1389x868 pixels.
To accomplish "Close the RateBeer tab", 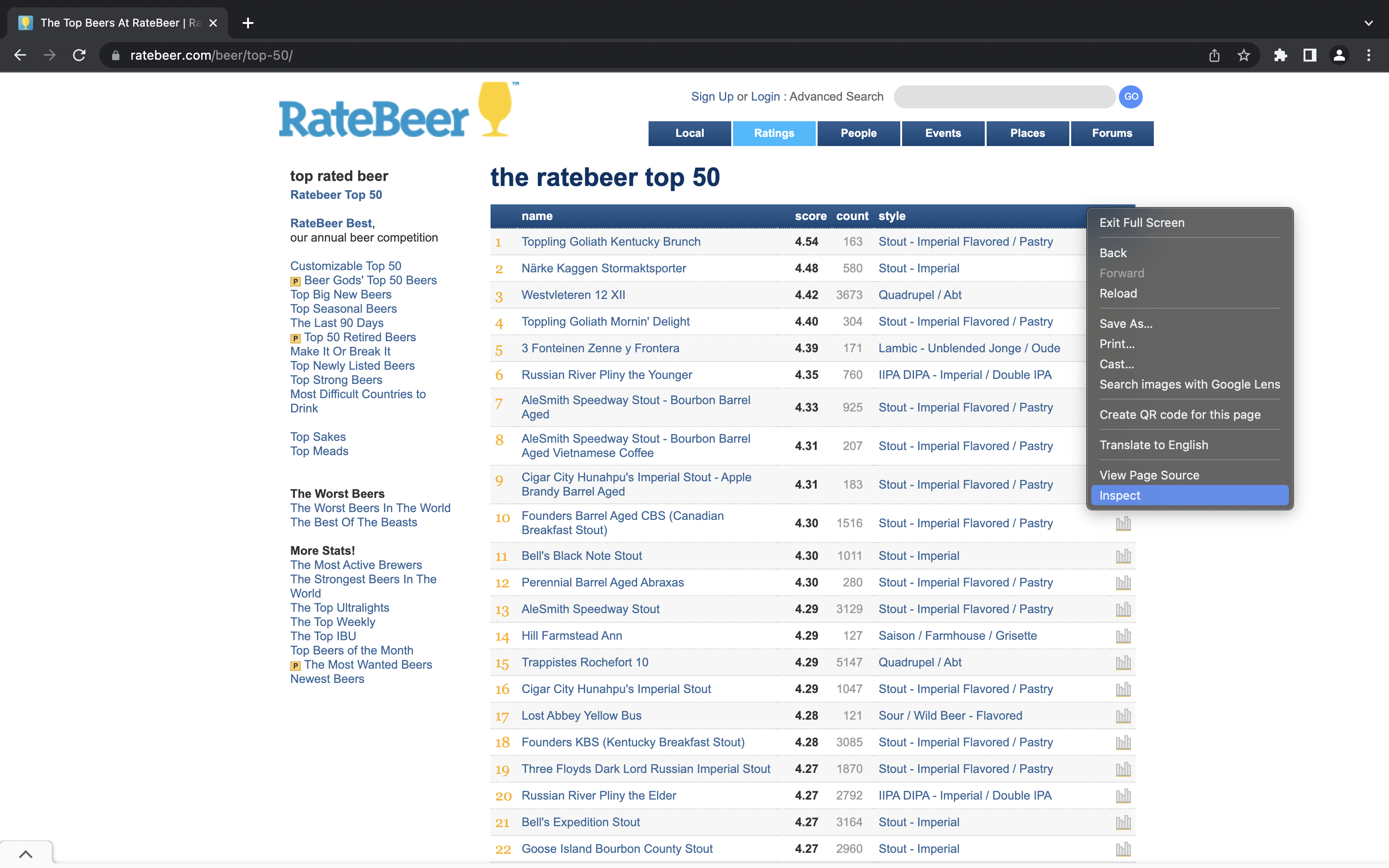I will tap(213, 23).
